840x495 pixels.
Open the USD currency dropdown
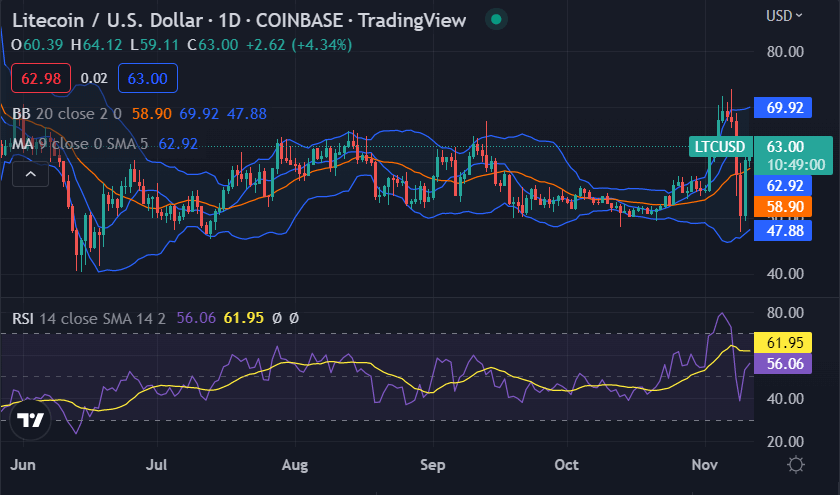[784, 16]
